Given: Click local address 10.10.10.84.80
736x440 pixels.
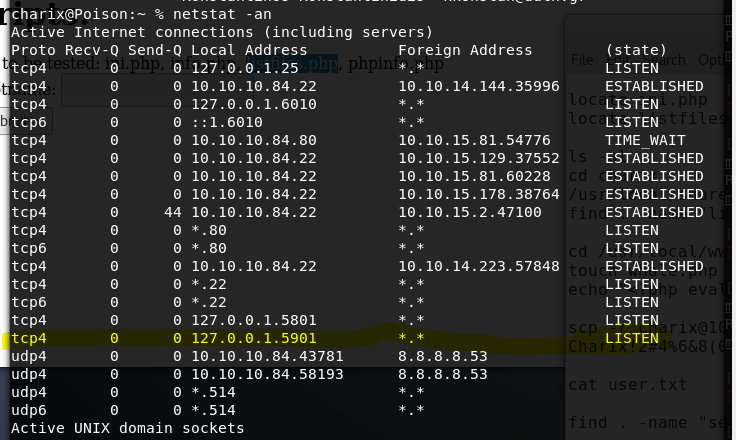Looking at the screenshot, I should pos(253,140).
